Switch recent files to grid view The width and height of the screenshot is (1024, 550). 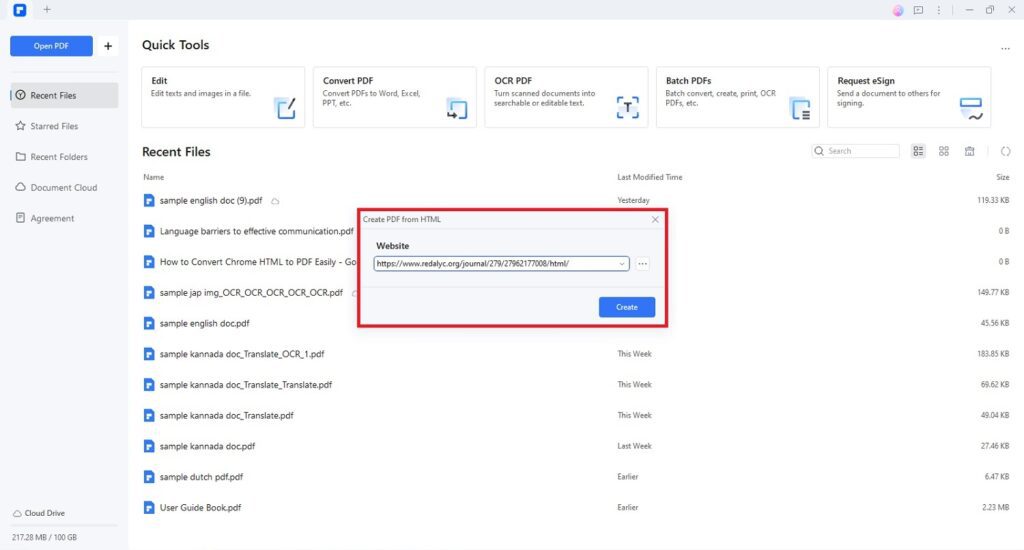tap(944, 151)
